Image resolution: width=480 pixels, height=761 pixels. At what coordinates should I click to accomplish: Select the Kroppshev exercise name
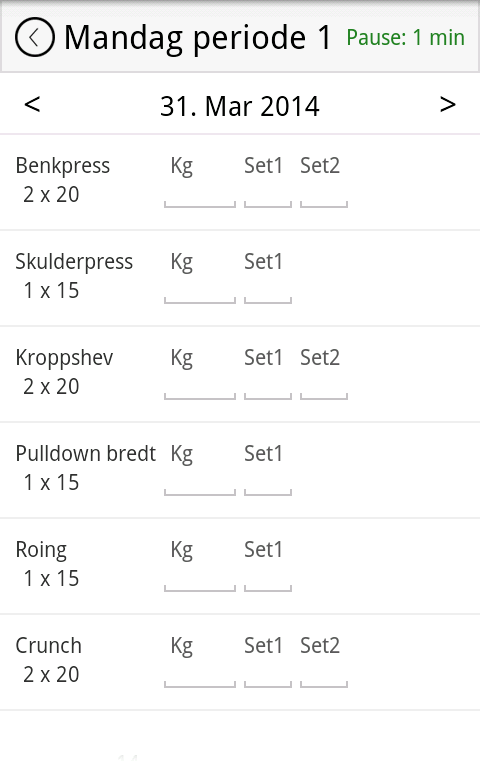pos(64,359)
